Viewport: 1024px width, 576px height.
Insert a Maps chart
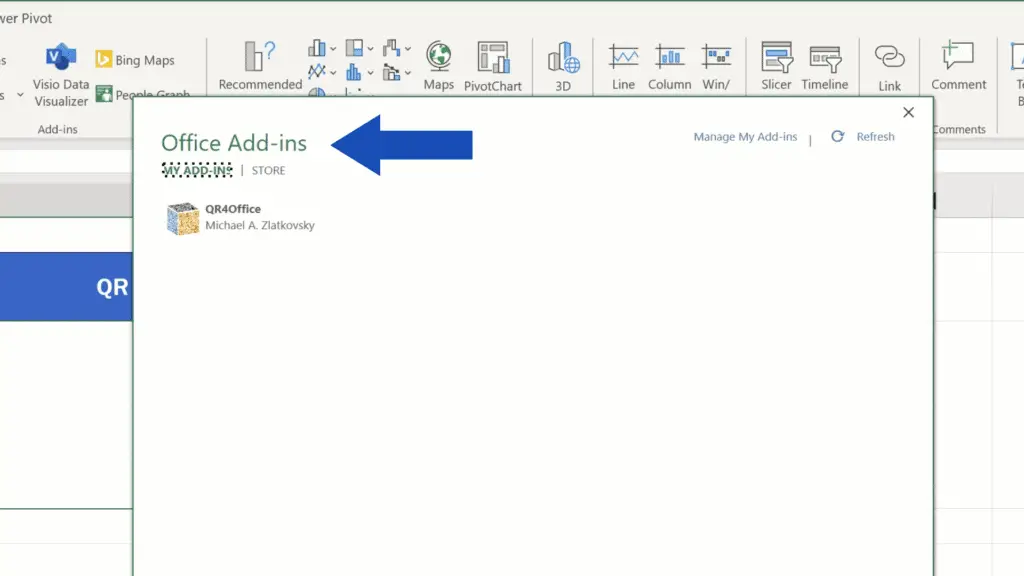[x=438, y=66]
